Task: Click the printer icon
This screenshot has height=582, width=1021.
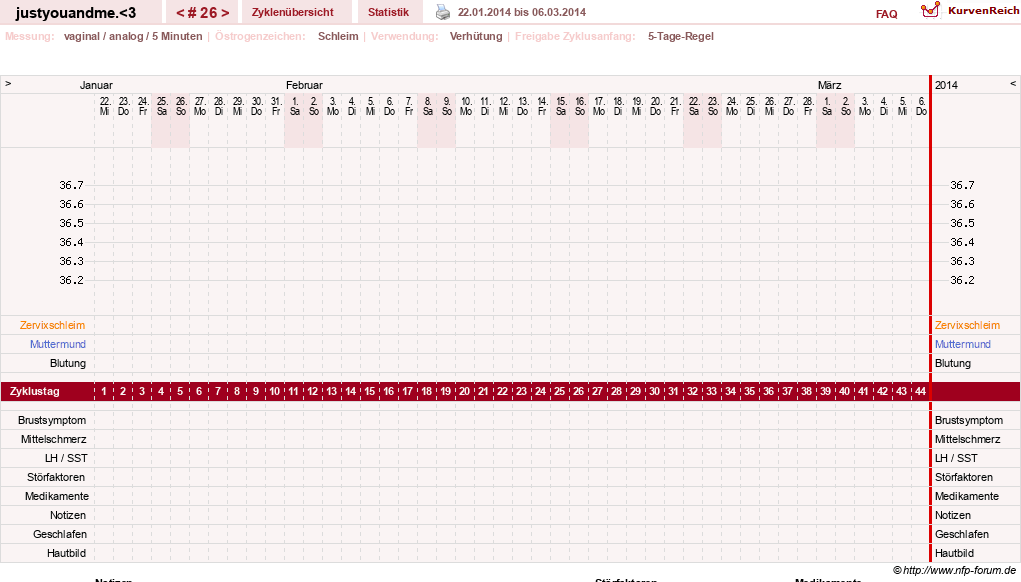Action: coord(443,12)
